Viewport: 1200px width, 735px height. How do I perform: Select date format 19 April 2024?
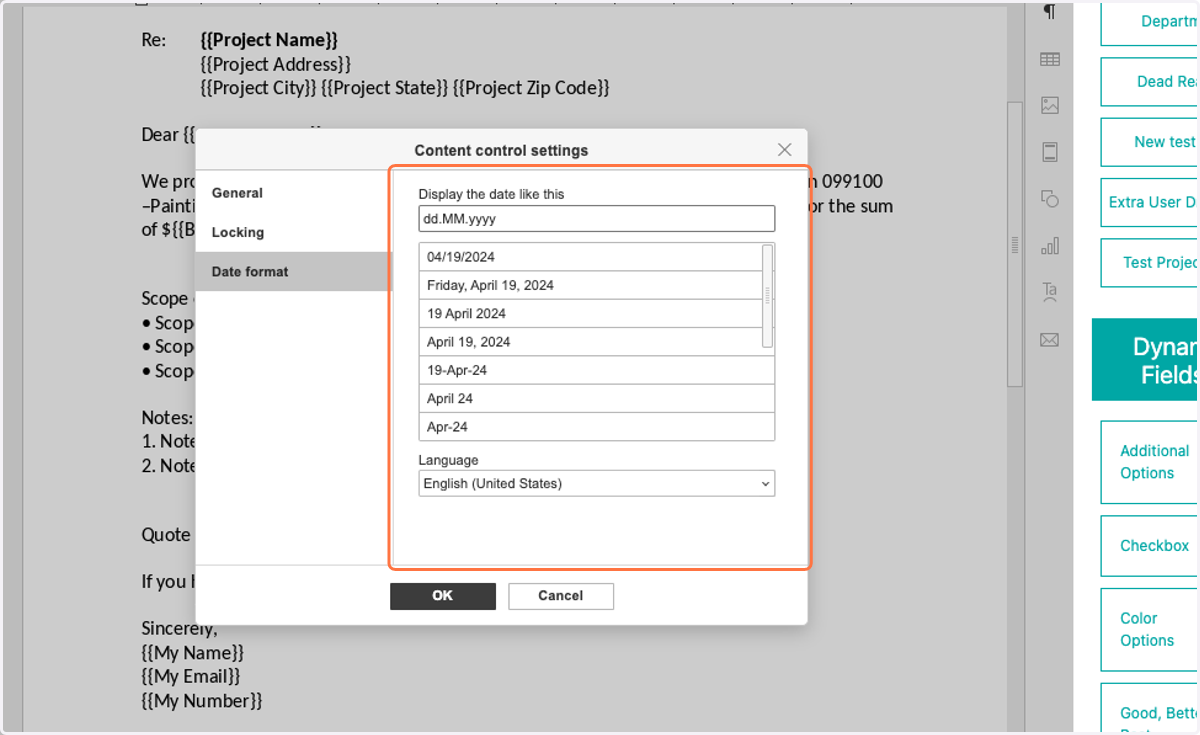590,313
